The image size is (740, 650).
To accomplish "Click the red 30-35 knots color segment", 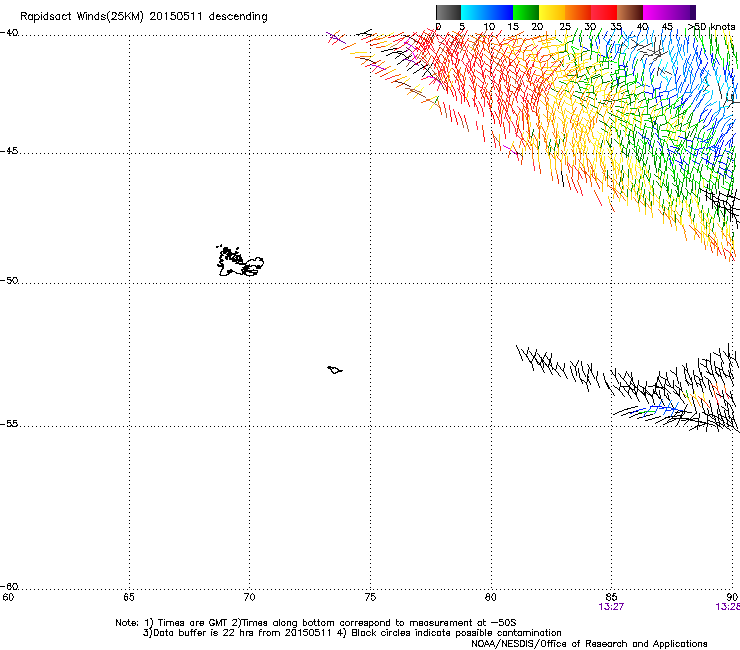I will [x=604, y=12].
